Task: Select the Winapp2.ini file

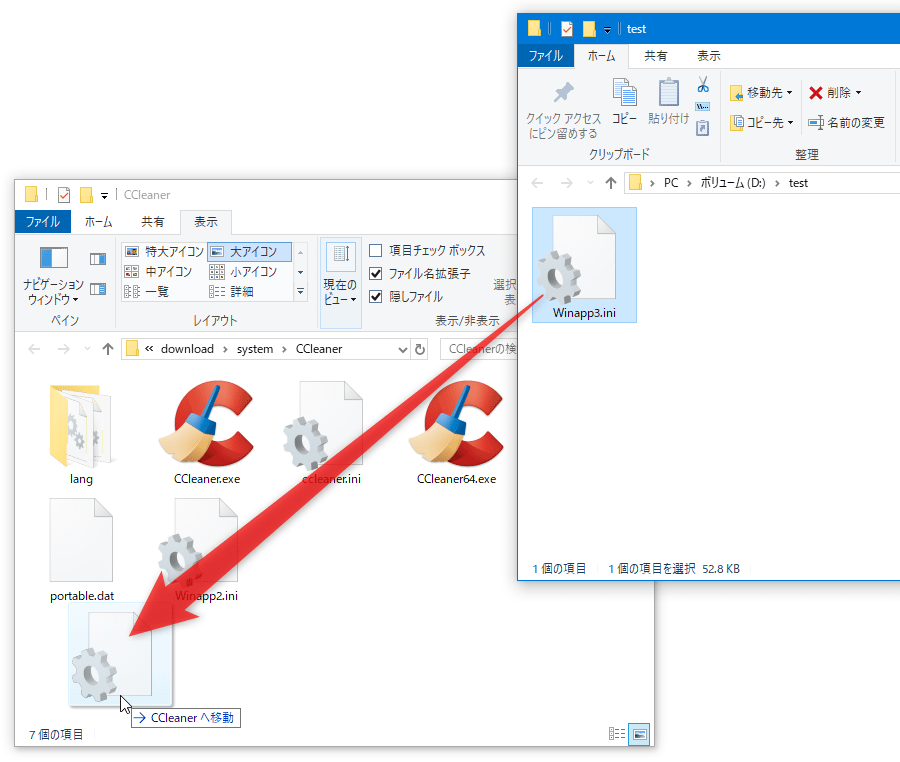Action: point(206,550)
